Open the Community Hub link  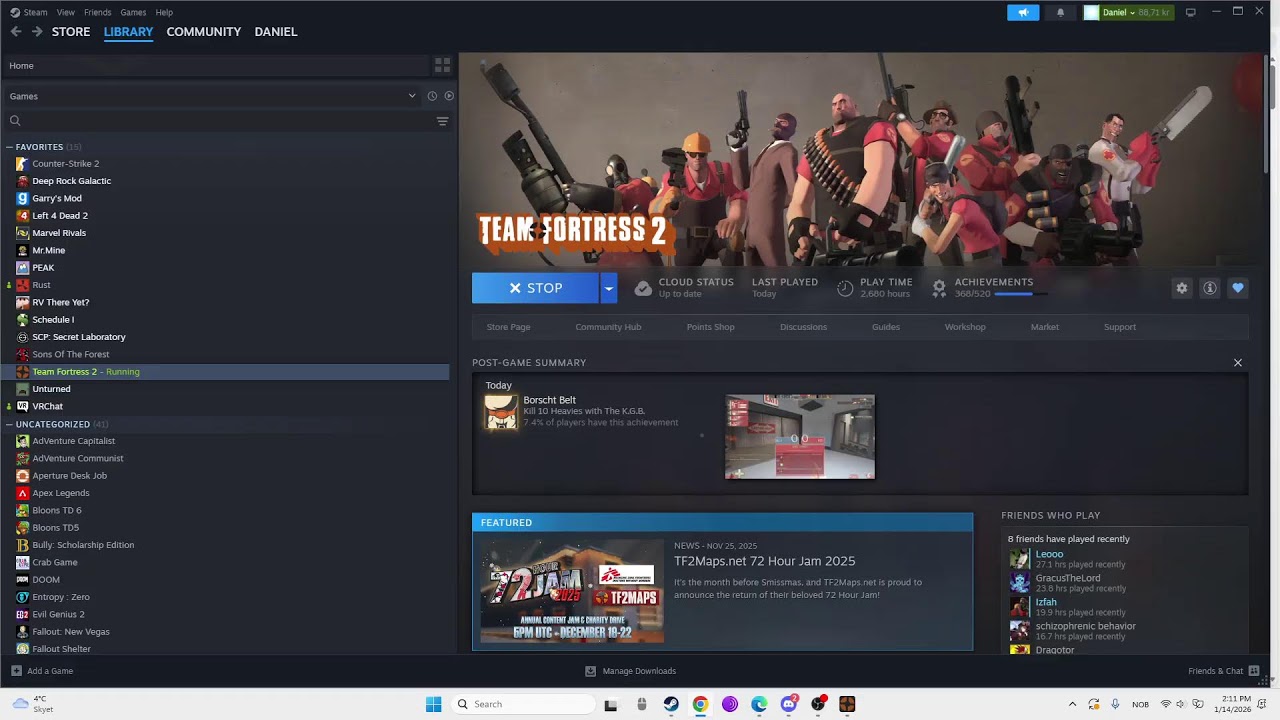(x=608, y=327)
